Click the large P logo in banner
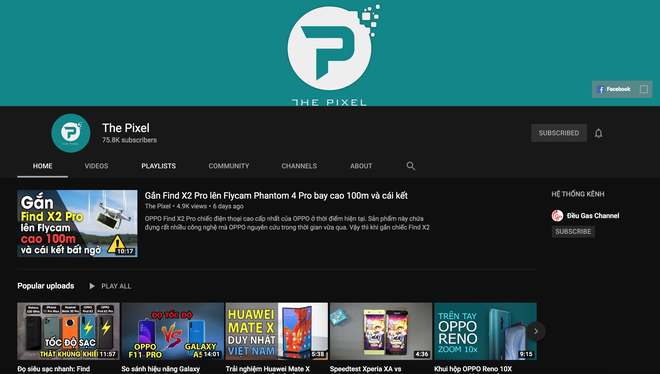The width and height of the screenshot is (660, 374). [x=330, y=48]
